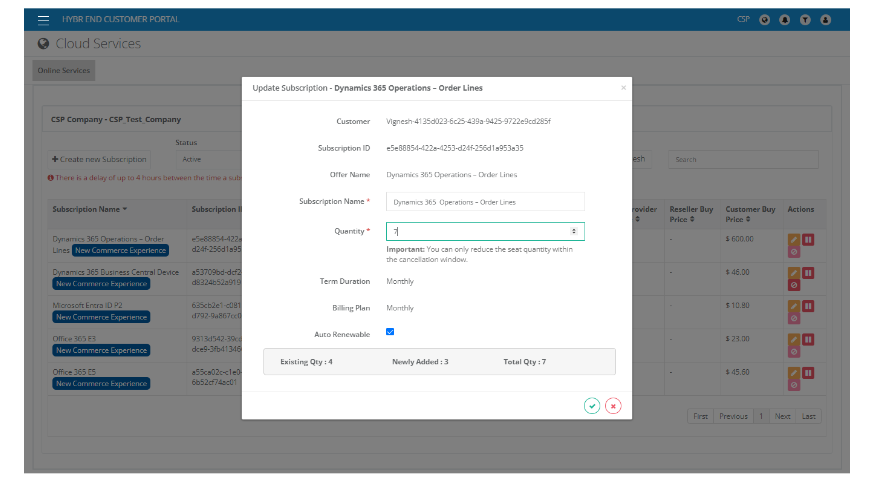Click CSP label in top bar
871x486 pixels.
tap(743, 19)
